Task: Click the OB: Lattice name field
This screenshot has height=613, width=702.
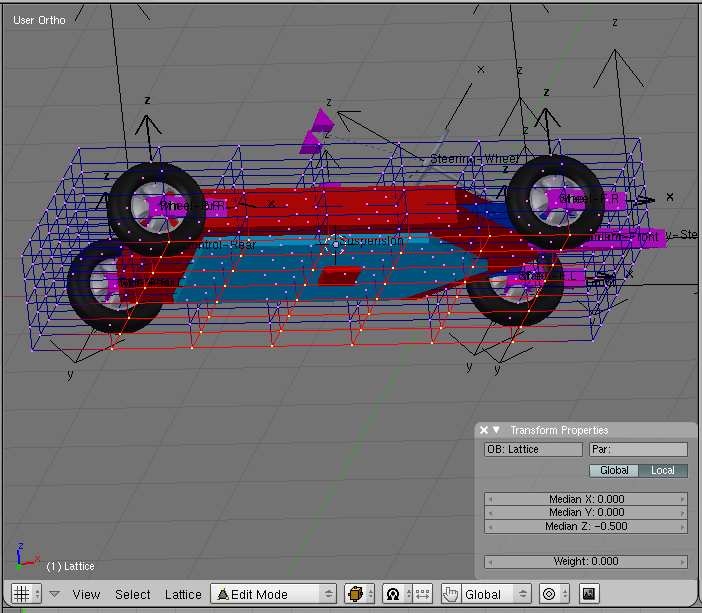Action: point(533,449)
